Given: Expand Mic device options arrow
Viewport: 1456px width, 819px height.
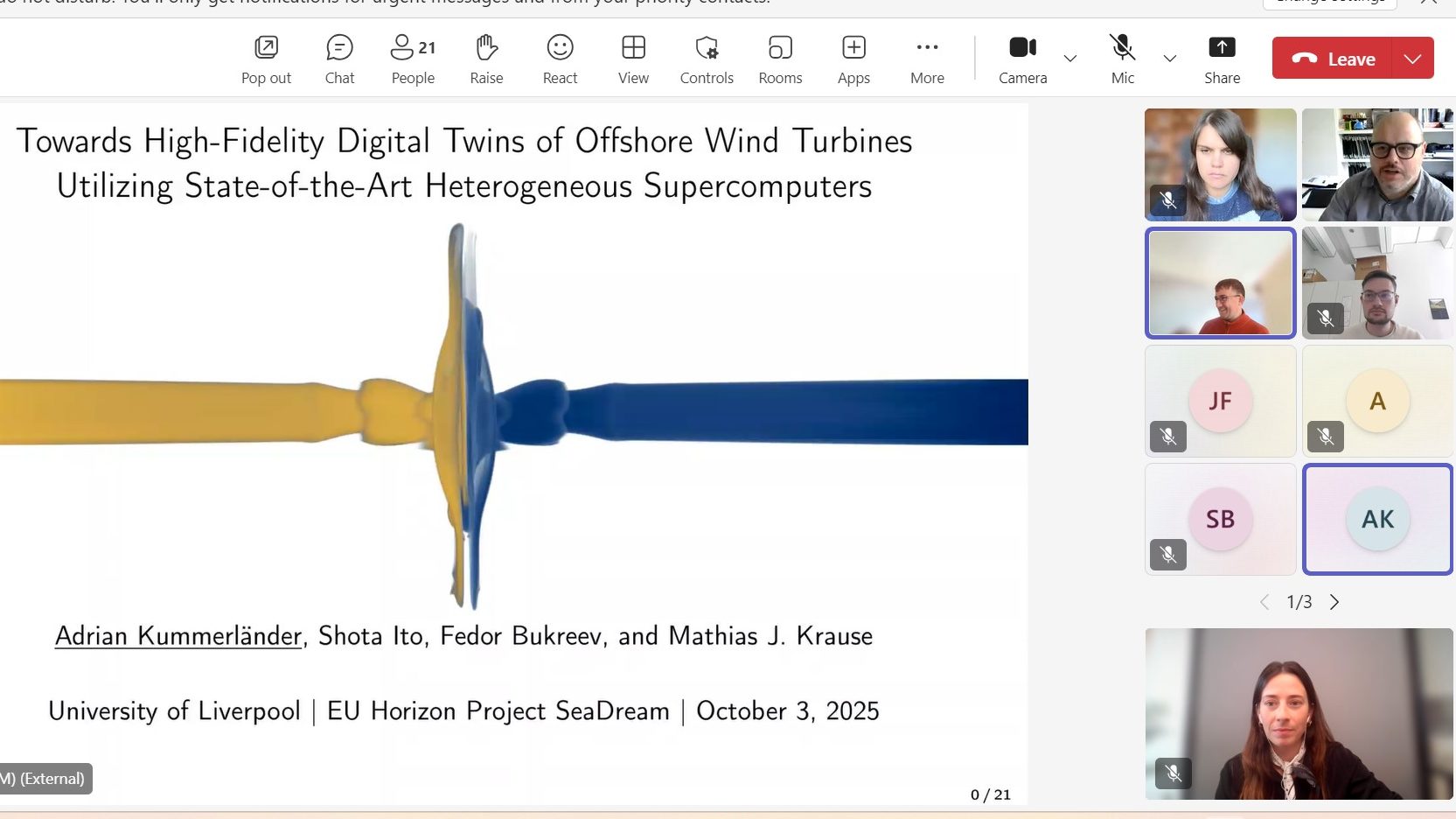Looking at the screenshot, I should 1169,59.
